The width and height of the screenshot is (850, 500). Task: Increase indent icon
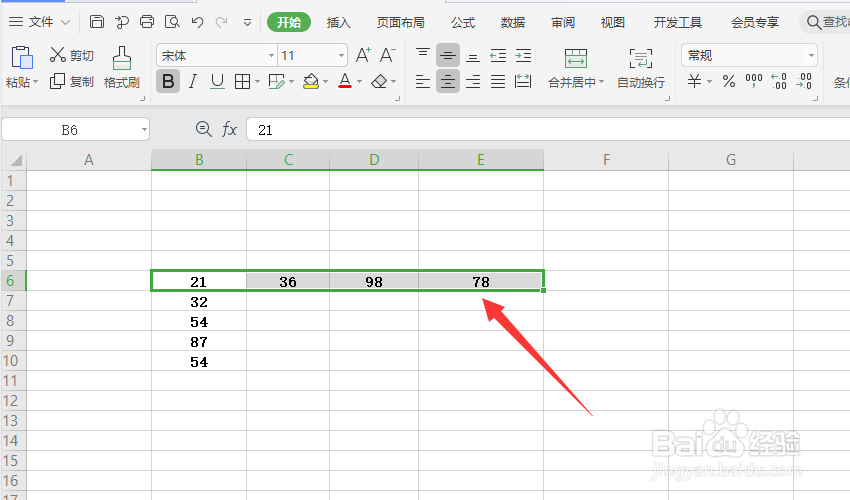523,55
